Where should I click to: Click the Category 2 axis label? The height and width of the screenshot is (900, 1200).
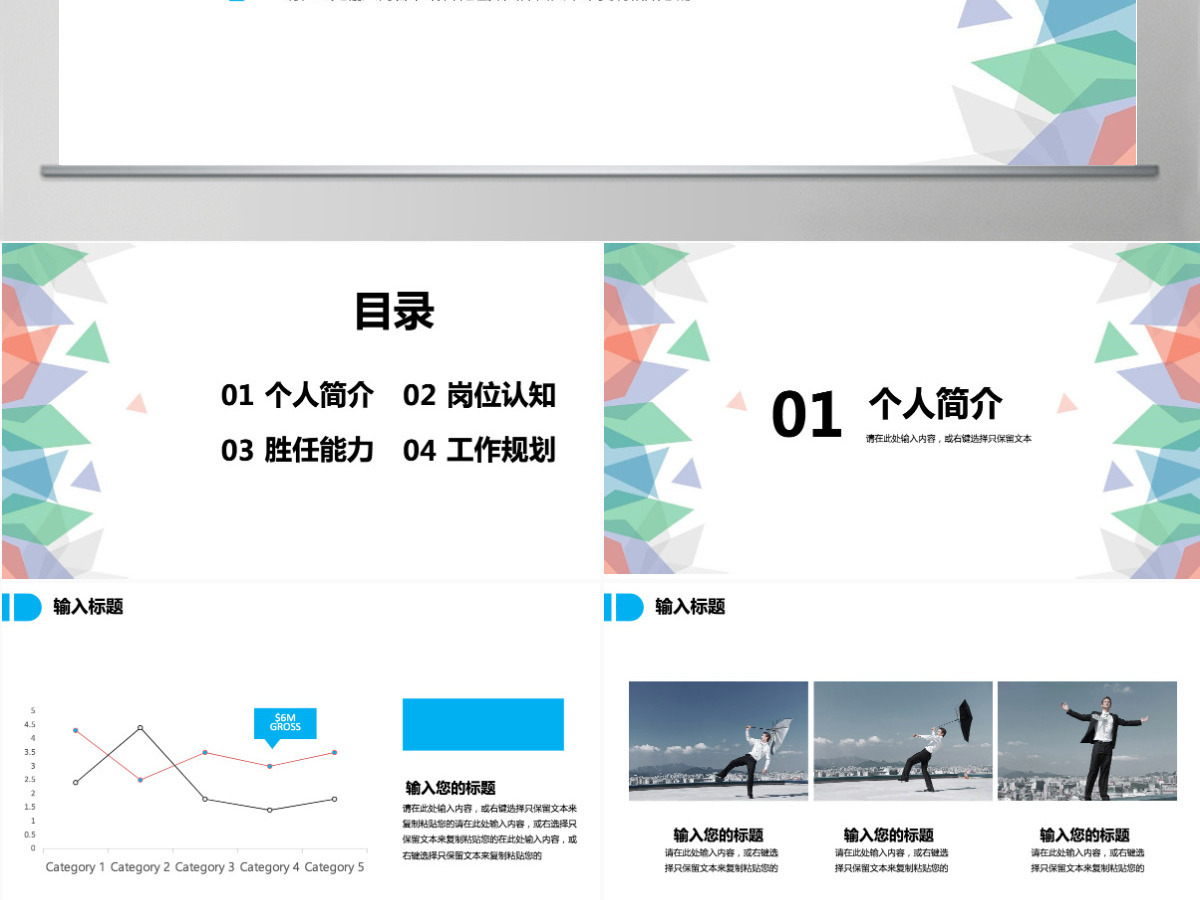click(140, 867)
